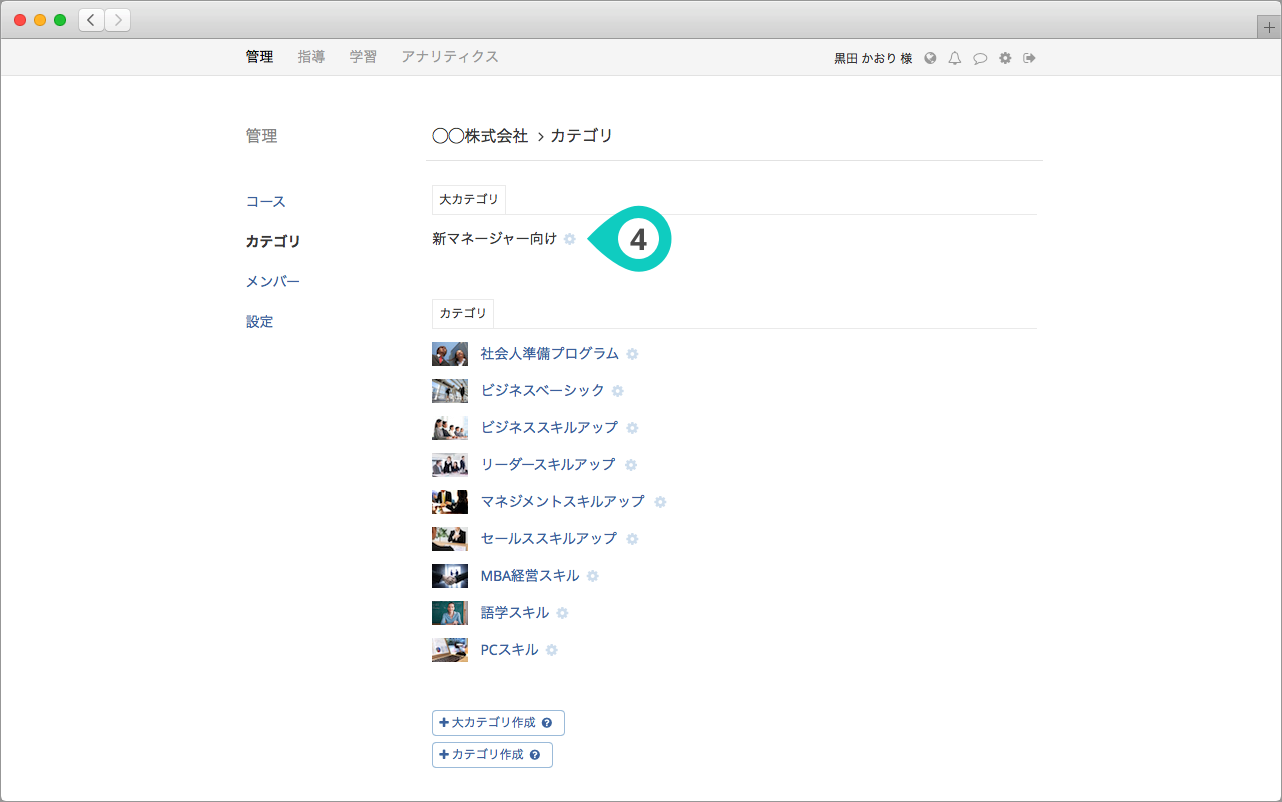Click gear icon beside MBA経営スキル

pyautogui.click(x=593, y=576)
